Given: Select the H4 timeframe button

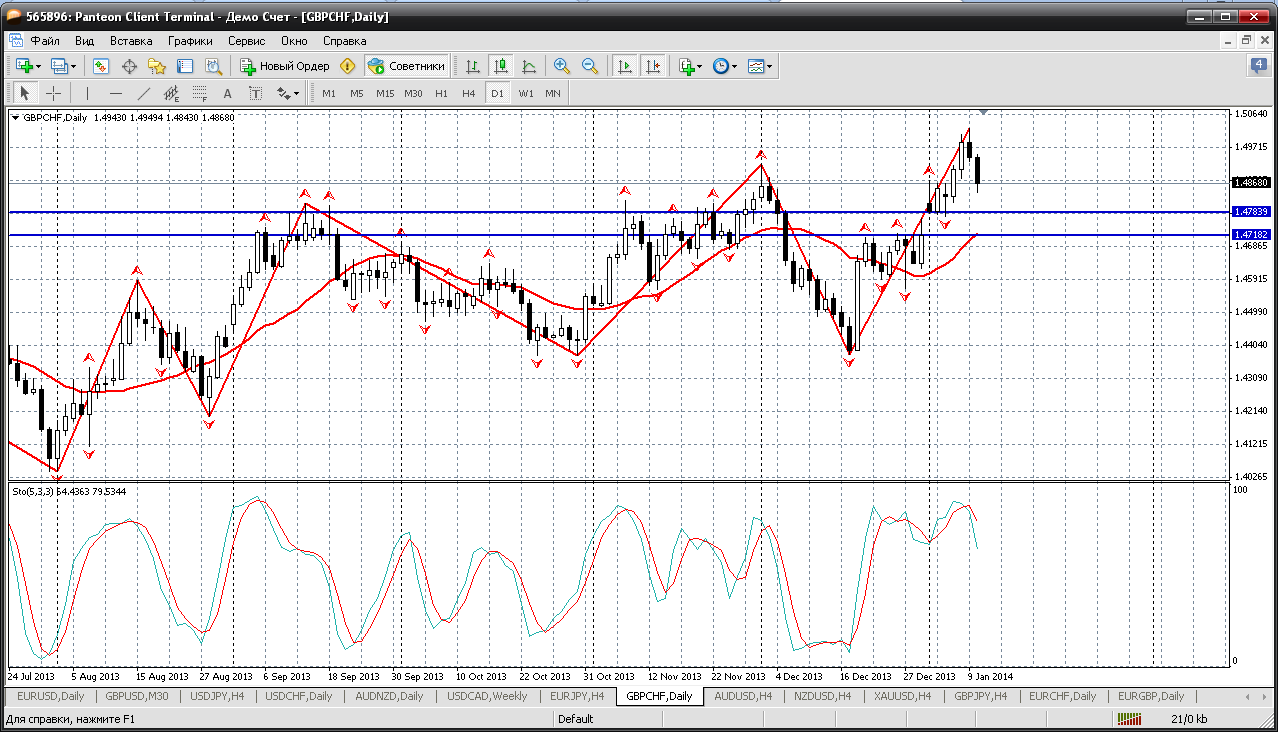Looking at the screenshot, I should click(468, 93).
